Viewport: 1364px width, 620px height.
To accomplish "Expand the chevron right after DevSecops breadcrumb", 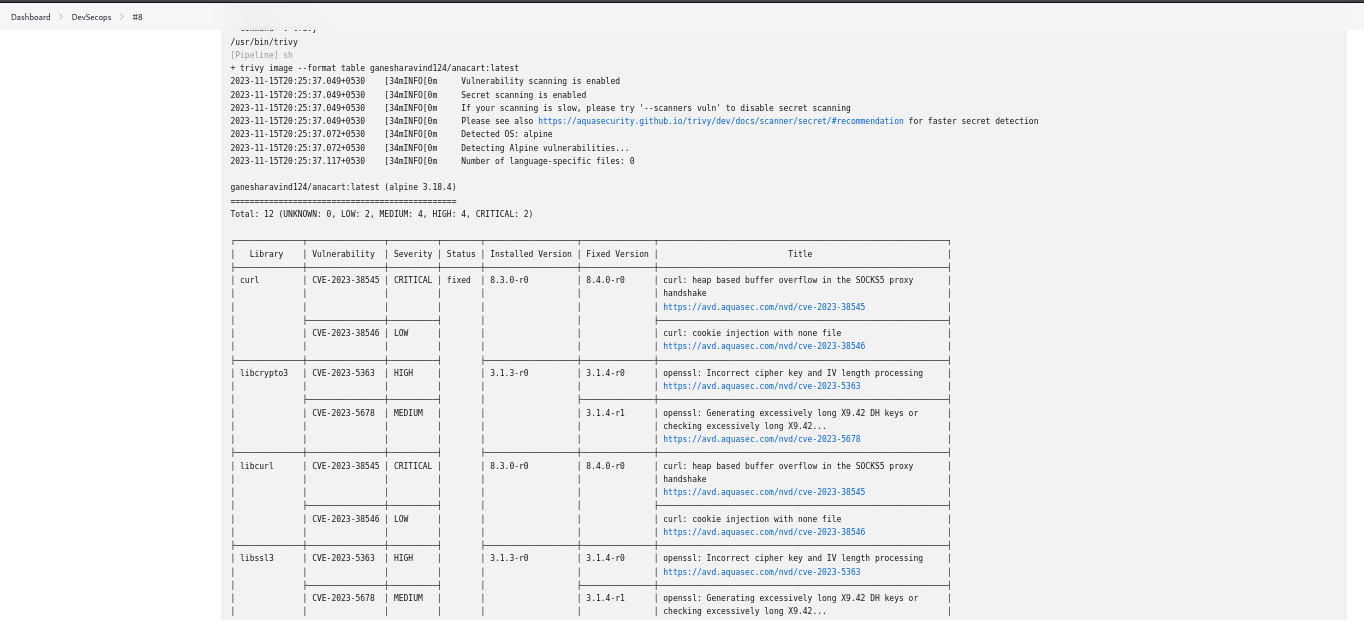I will tap(122, 17).
